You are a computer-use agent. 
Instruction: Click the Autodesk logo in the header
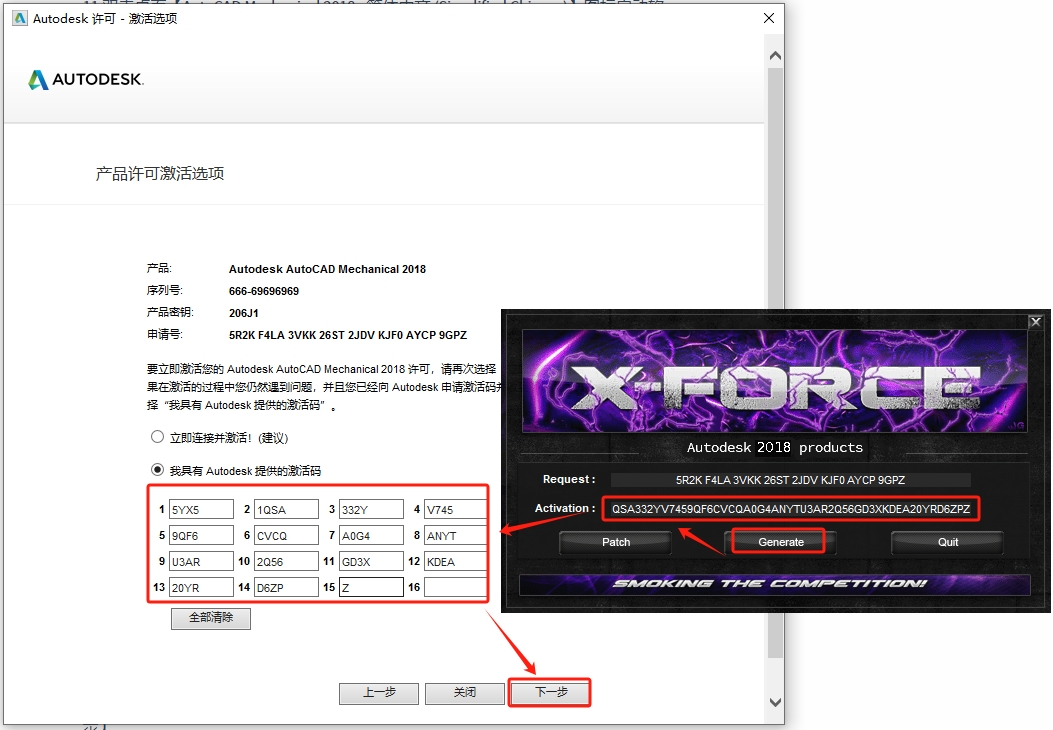pos(86,80)
